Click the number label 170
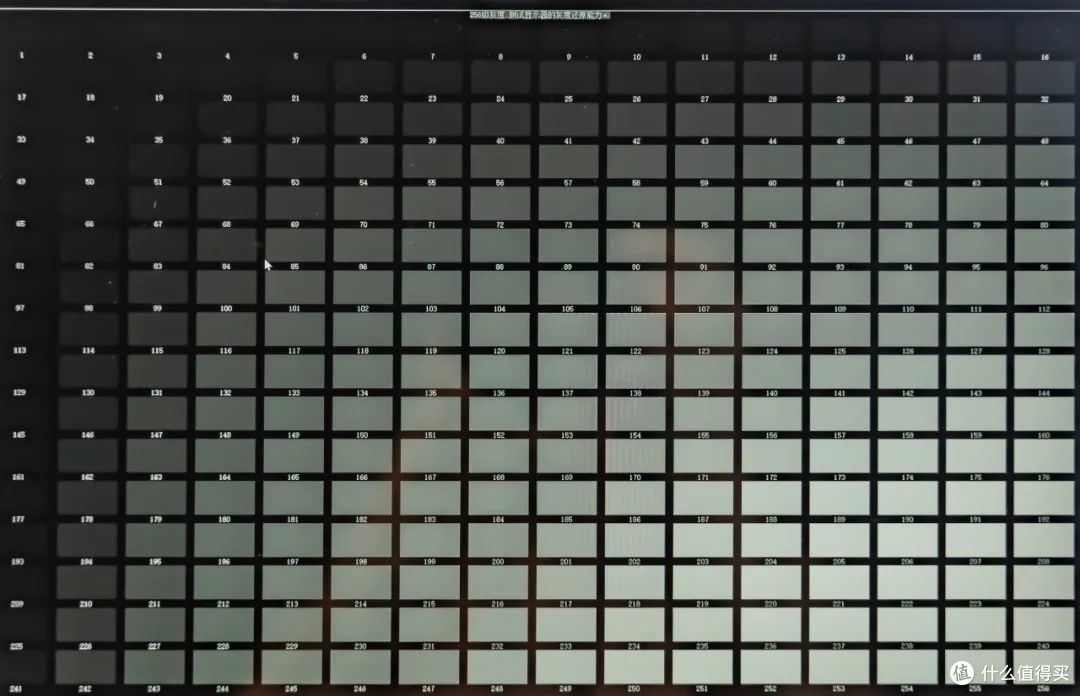The width and height of the screenshot is (1080, 696). [x=635, y=477]
